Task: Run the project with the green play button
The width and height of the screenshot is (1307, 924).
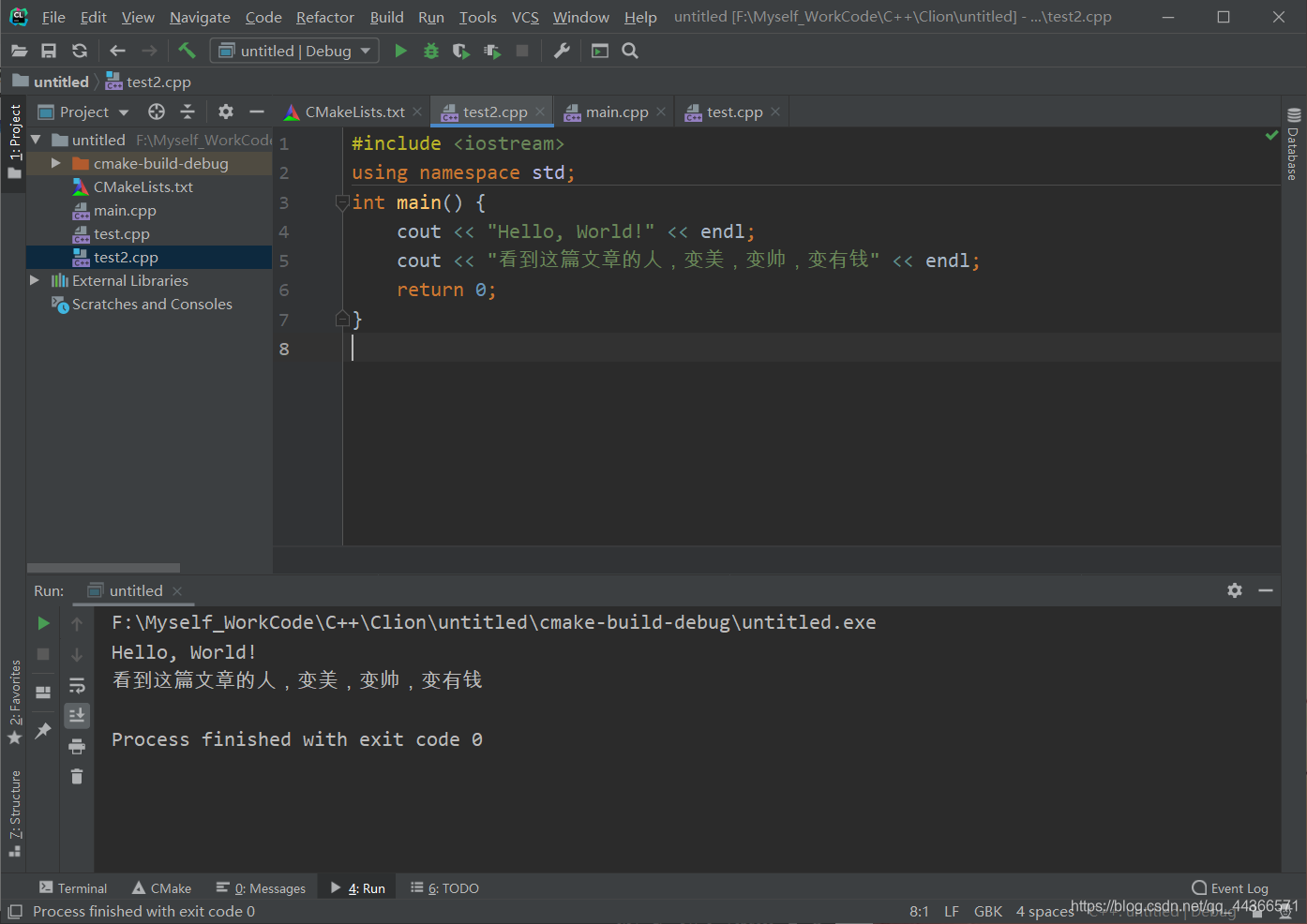Action: (x=400, y=51)
